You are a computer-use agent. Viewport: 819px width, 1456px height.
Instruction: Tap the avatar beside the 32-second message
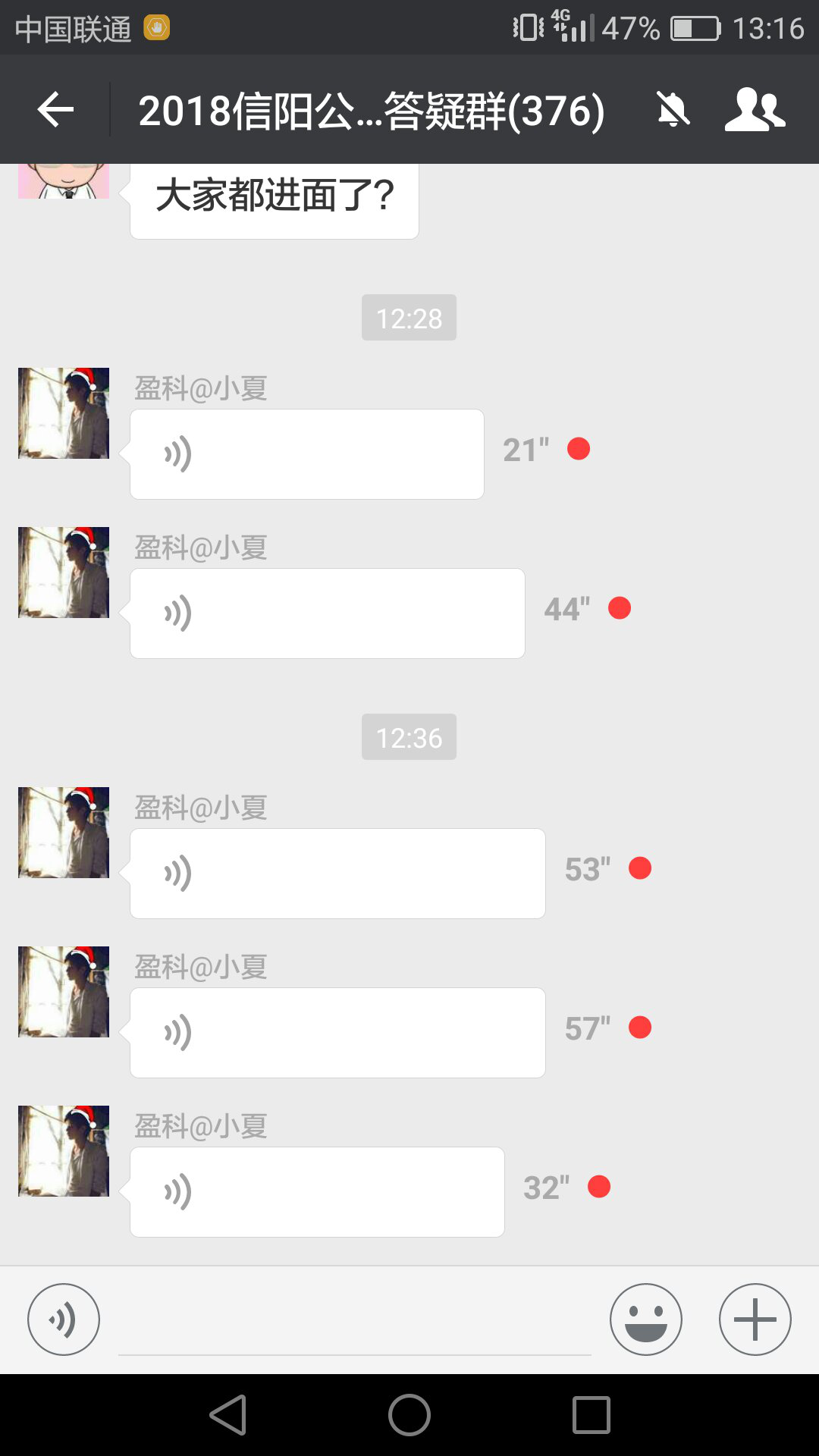point(64,1151)
